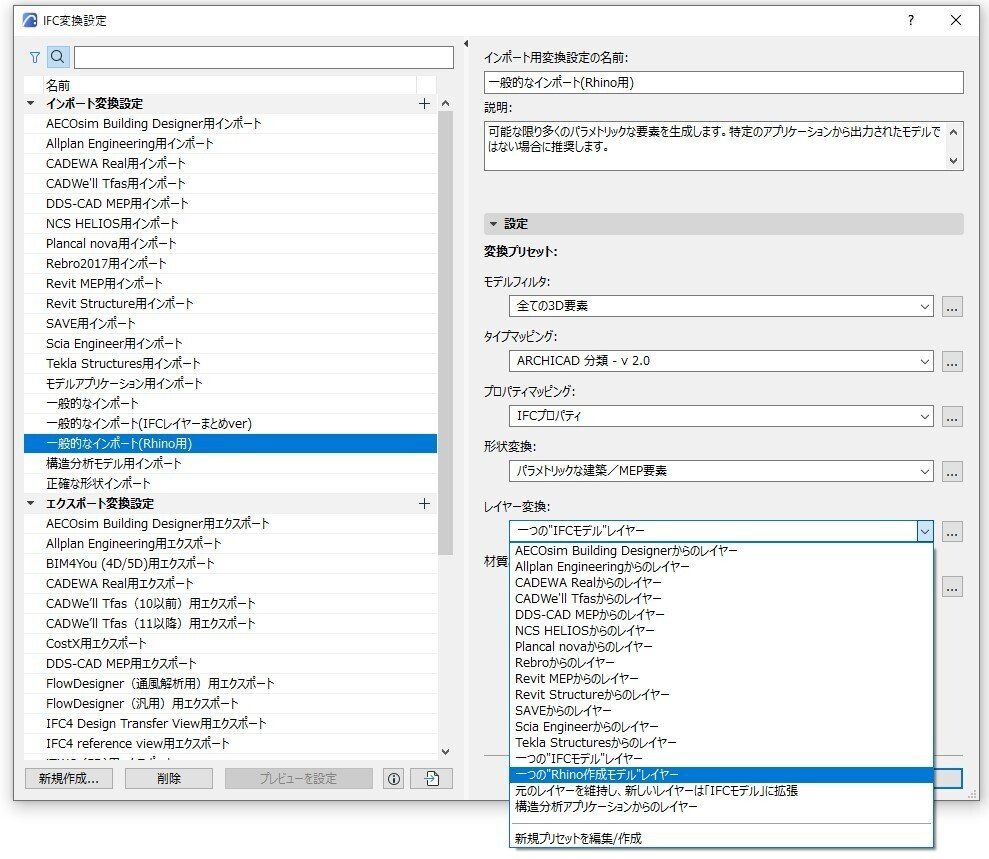Open the 形状変換 dropdown
The height and width of the screenshot is (859, 989).
click(721, 471)
